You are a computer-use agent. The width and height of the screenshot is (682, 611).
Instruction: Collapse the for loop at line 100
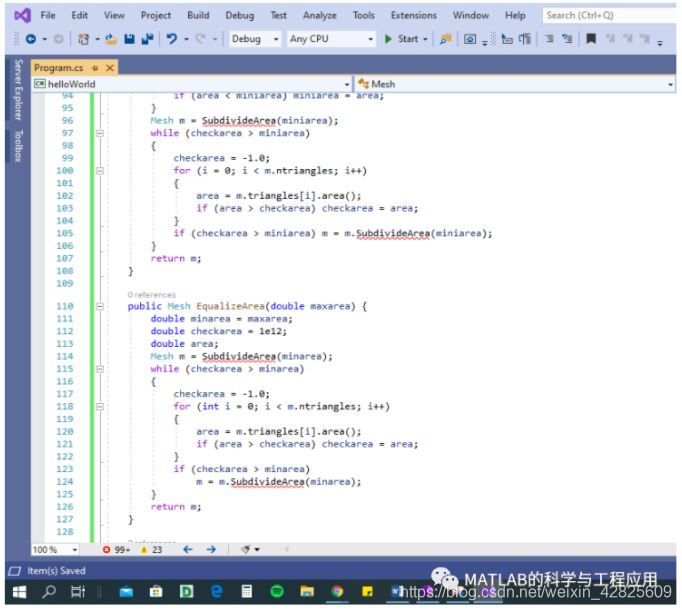coord(100,171)
